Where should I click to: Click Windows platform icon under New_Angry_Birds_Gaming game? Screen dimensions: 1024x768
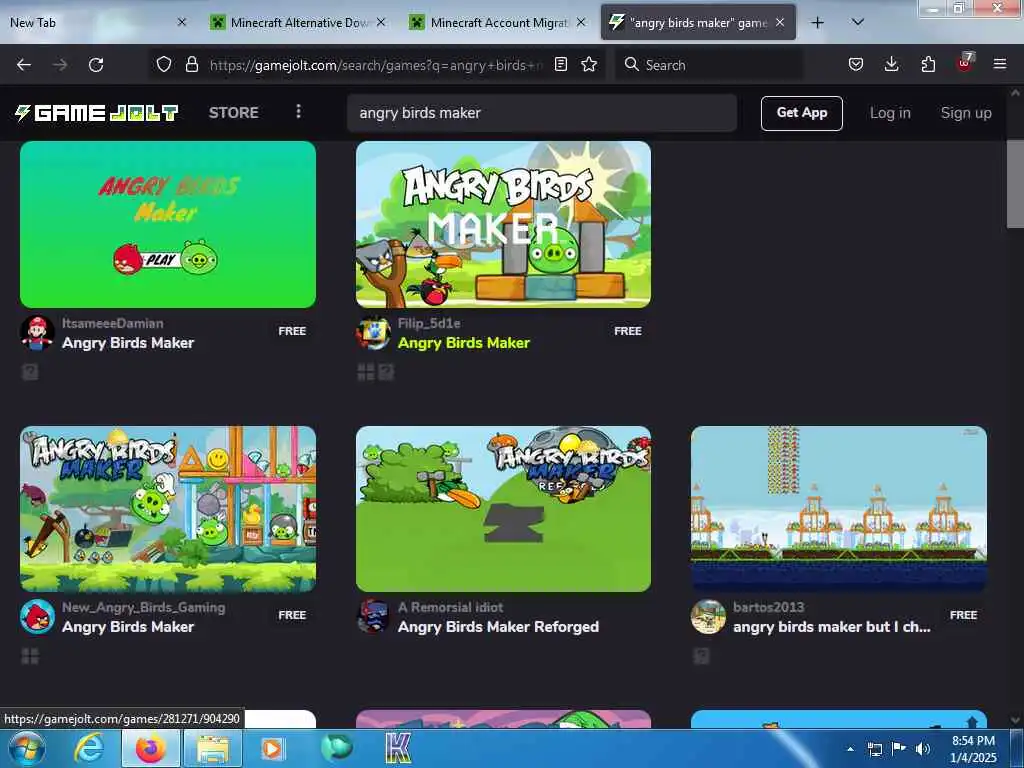30,656
